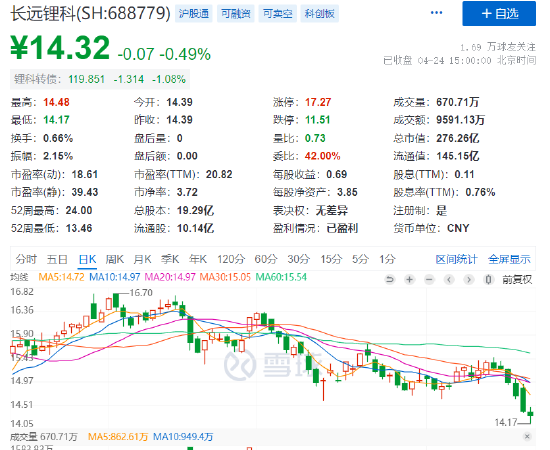Click the 成交量 670.71万 volume panel label
This screenshot has height=450, width=550.
(x=44, y=437)
